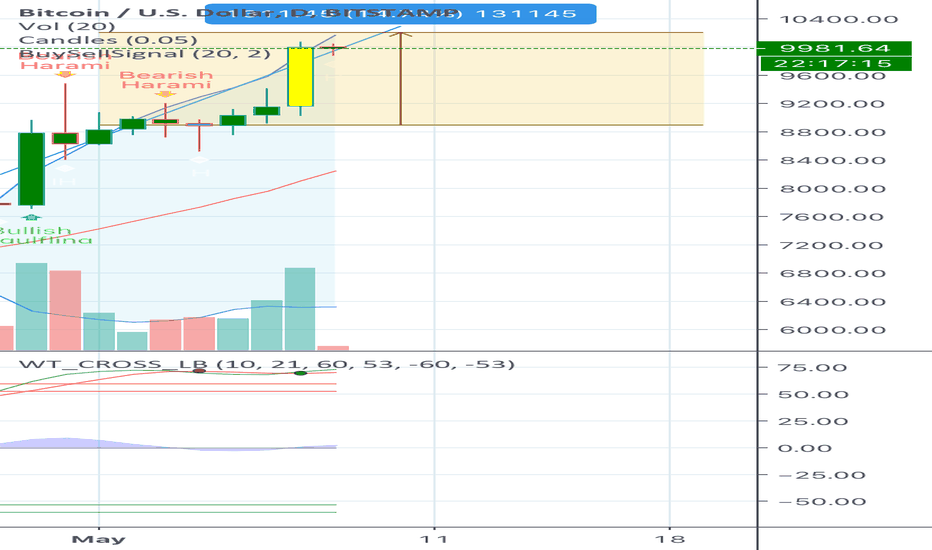Select the large green candle above Bullish label
The image size is (932, 550).
tap(31, 169)
